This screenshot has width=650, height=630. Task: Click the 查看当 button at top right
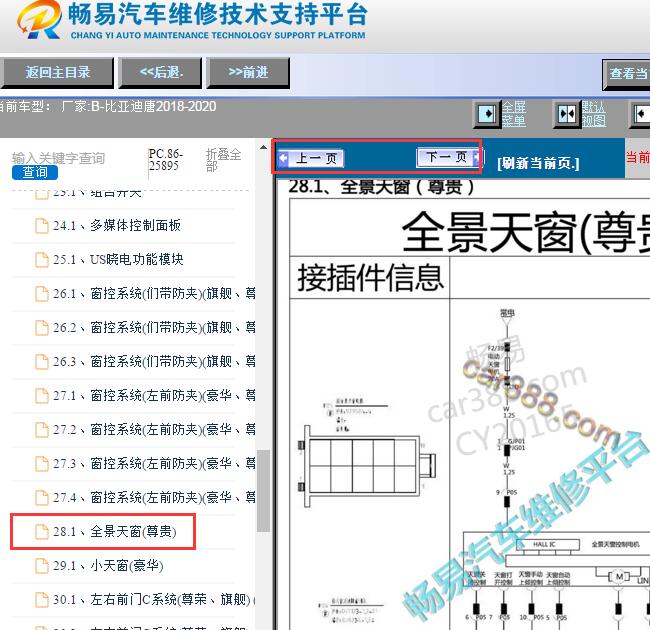point(626,75)
